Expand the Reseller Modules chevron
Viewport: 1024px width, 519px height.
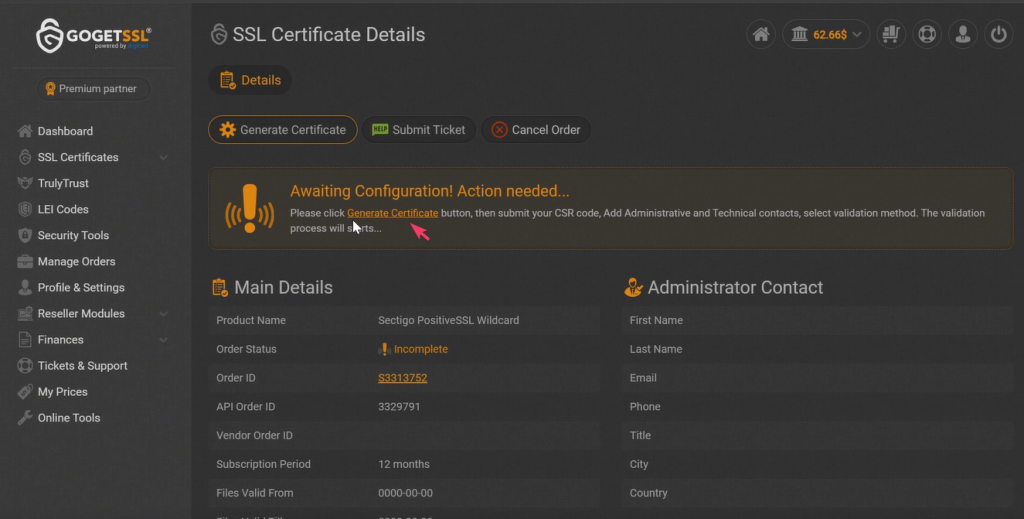[x=163, y=314]
